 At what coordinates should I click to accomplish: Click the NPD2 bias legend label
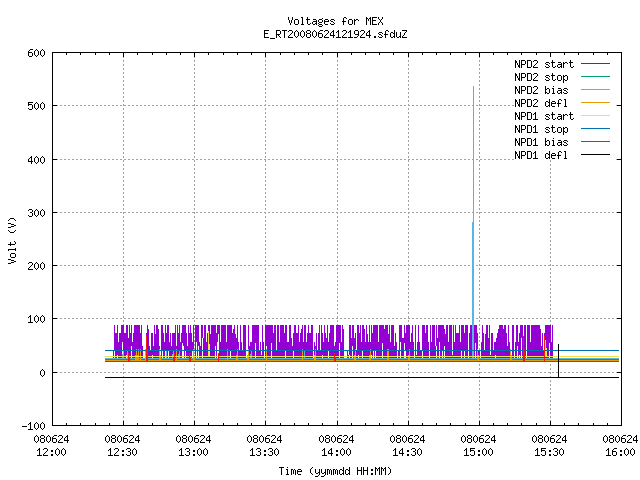coord(541,90)
